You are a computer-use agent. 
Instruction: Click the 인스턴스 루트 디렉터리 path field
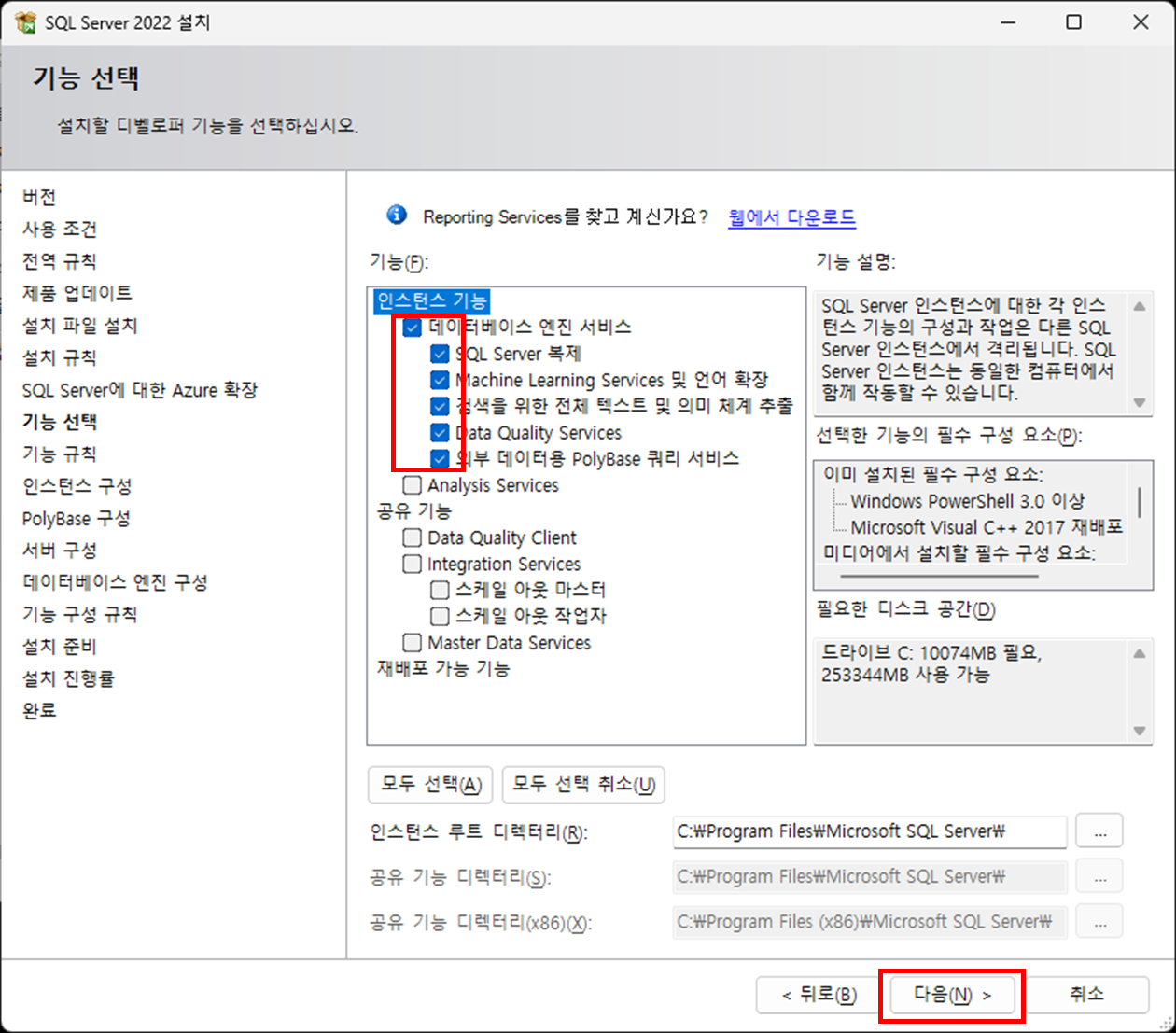[x=869, y=831]
